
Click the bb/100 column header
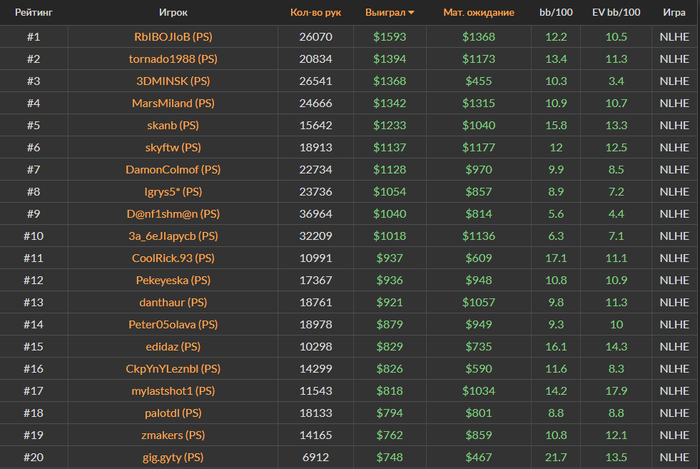556,13
